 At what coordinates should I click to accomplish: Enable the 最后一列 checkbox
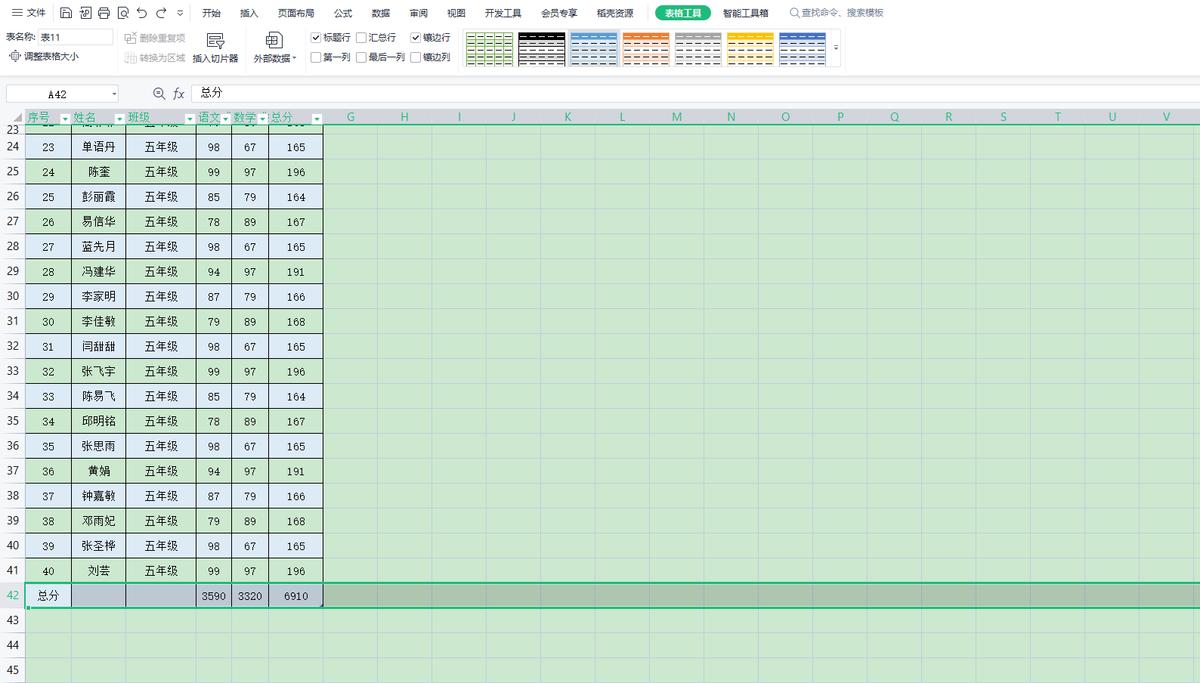pos(362,57)
